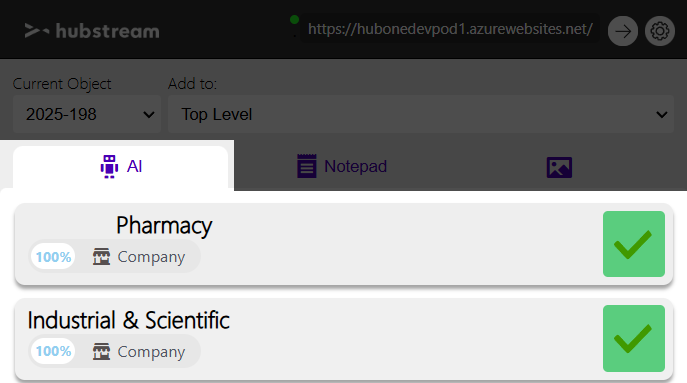Click the Pharmacy 100% confidence badge
687x383 pixels.
53,257
